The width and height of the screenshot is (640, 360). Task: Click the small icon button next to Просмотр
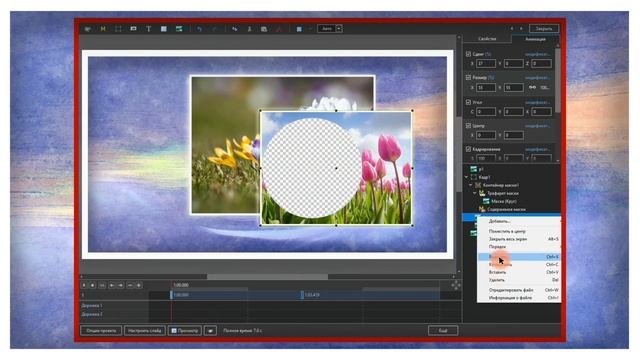[x=210, y=331]
